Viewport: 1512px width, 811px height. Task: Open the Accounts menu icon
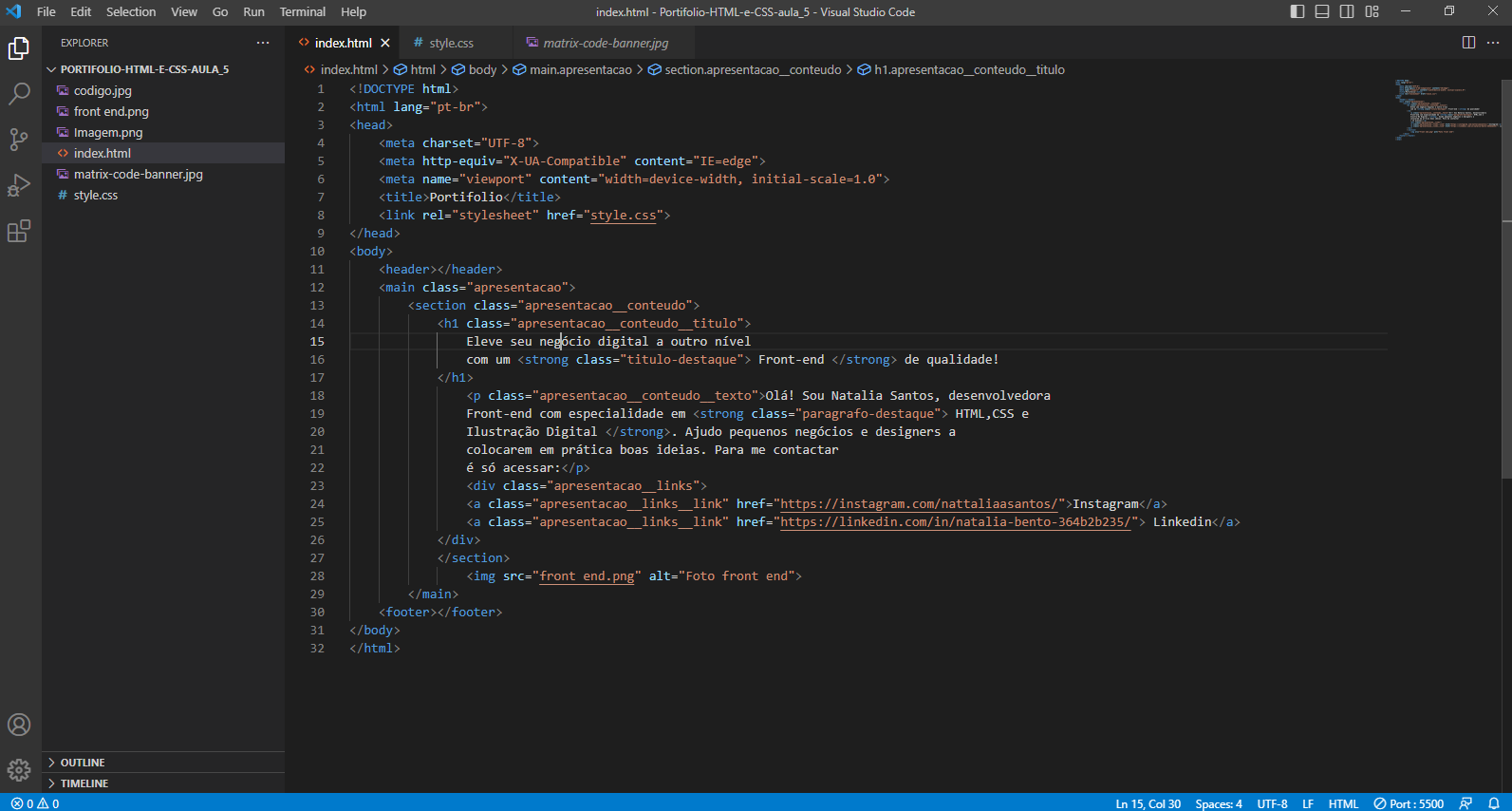coord(19,725)
